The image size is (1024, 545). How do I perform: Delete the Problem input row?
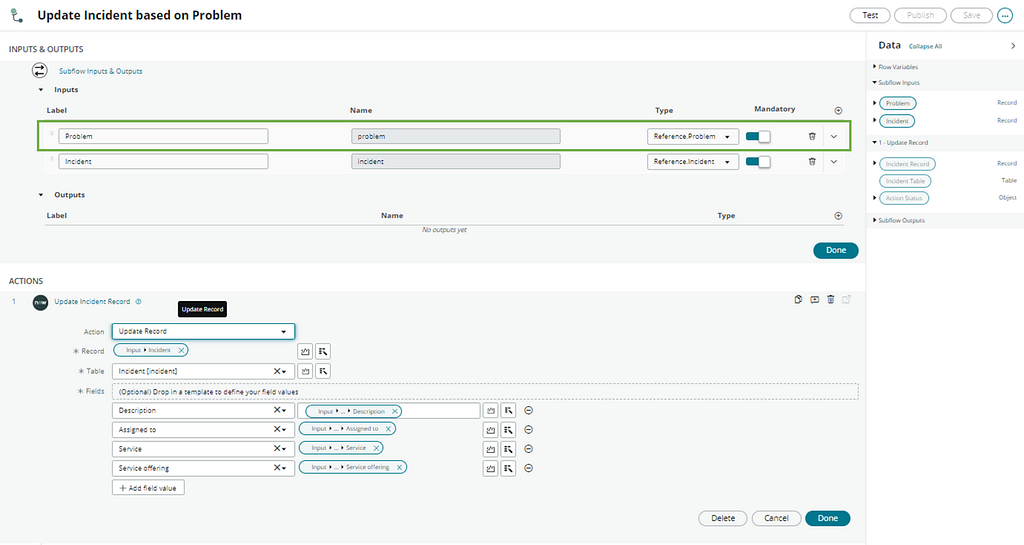(812, 136)
